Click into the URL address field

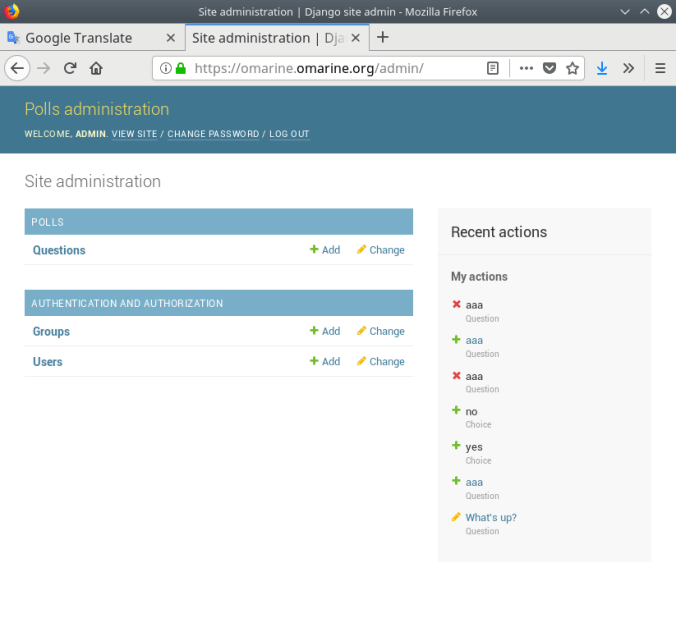330,68
